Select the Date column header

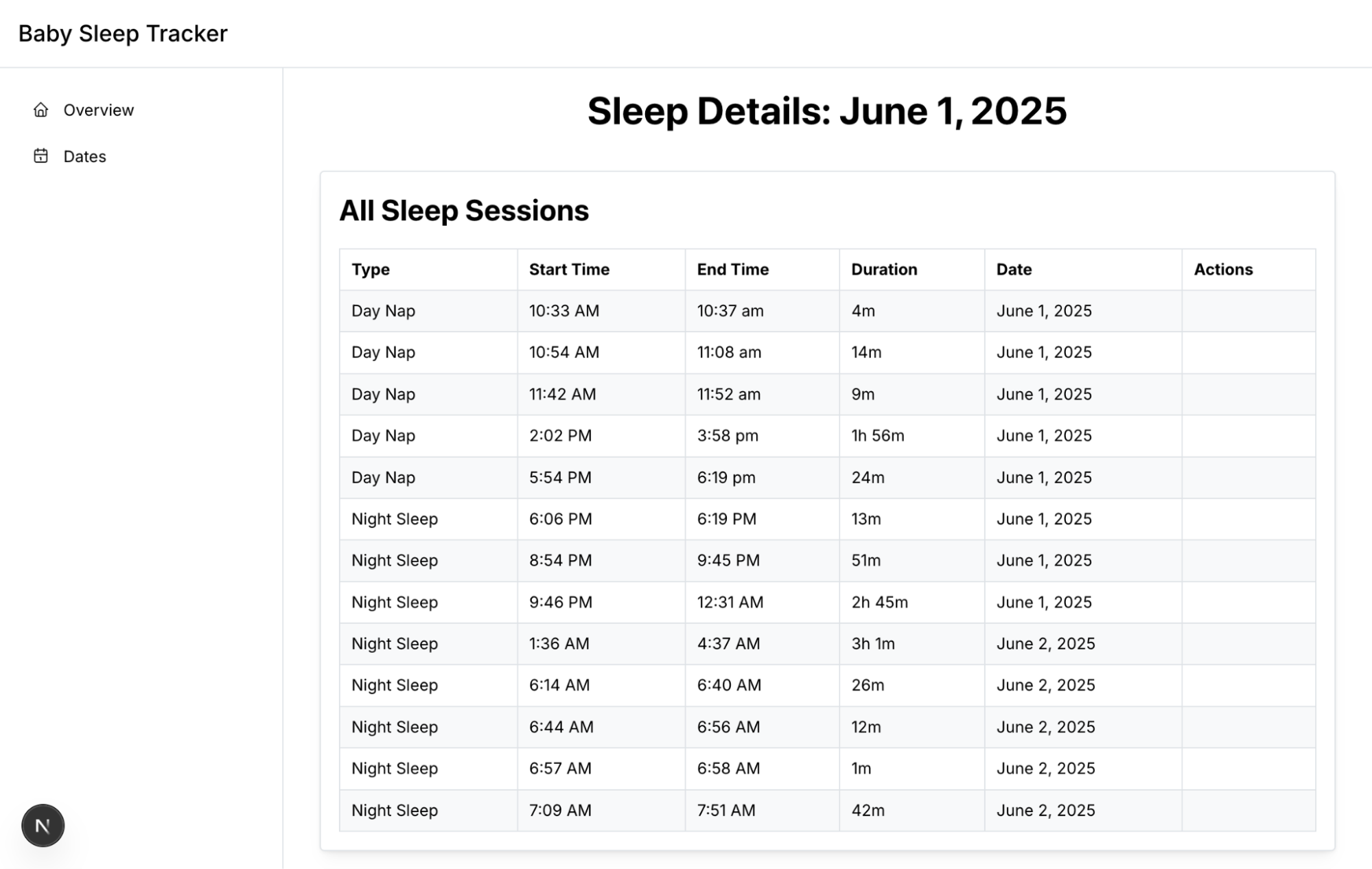click(1014, 269)
